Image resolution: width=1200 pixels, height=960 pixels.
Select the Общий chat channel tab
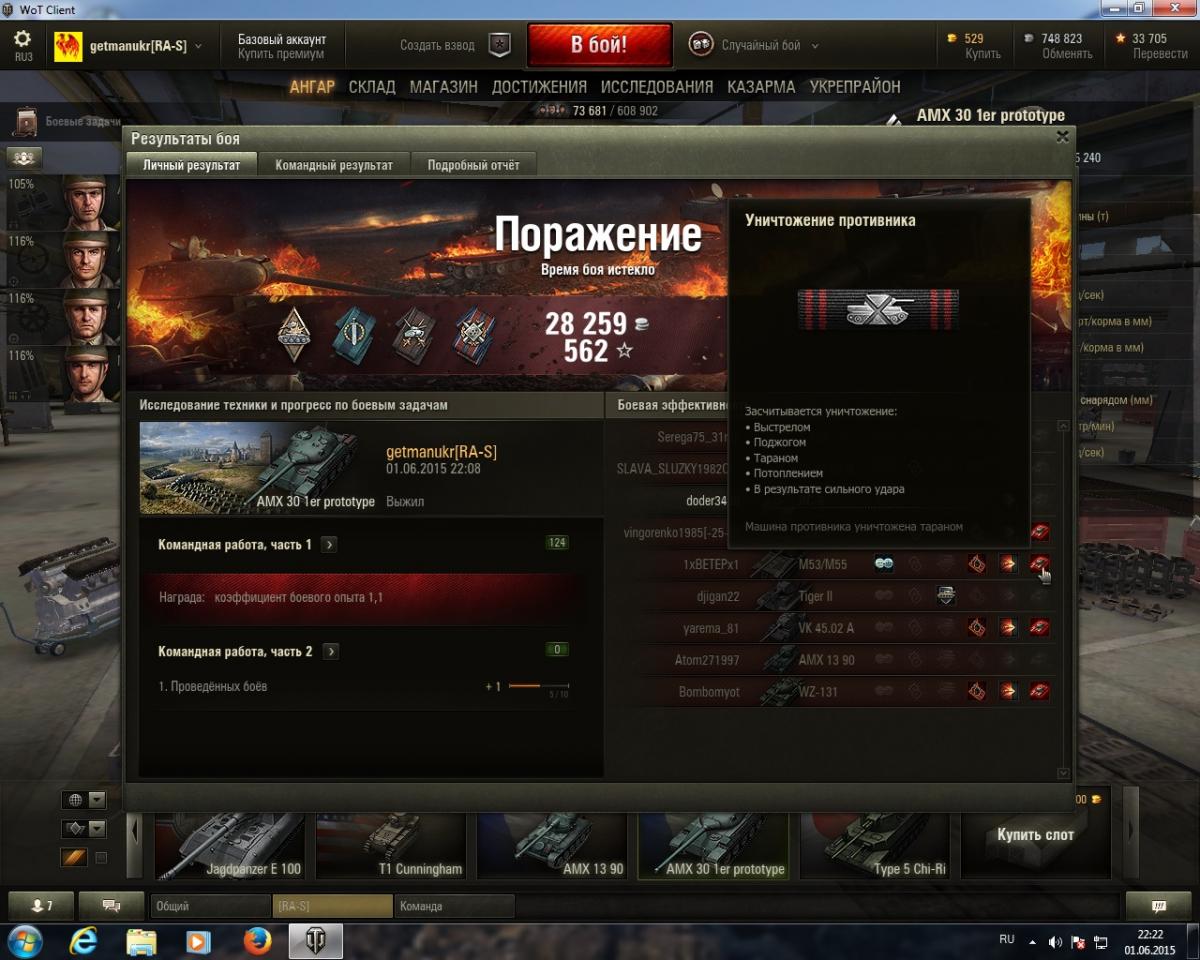click(210, 906)
